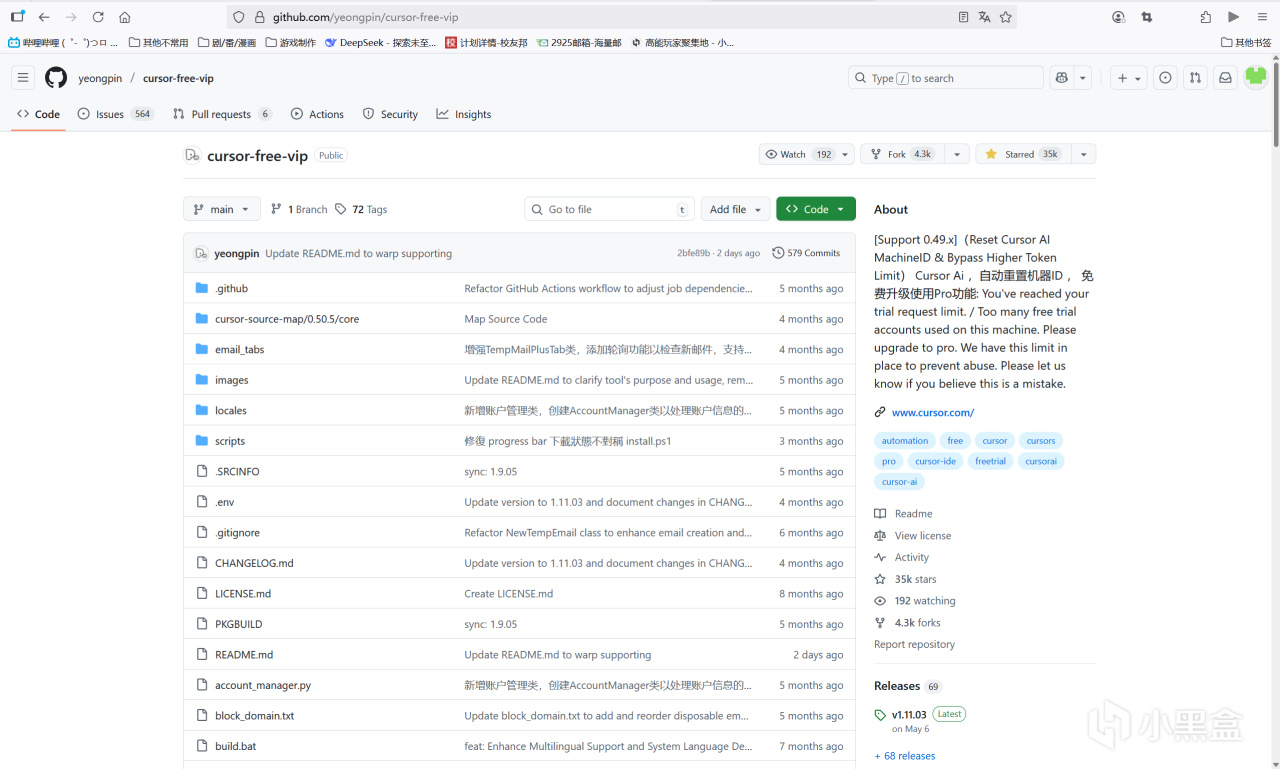The height and width of the screenshot is (769, 1280).
Task: Expand the Watch notifications dropdown
Action: point(846,154)
